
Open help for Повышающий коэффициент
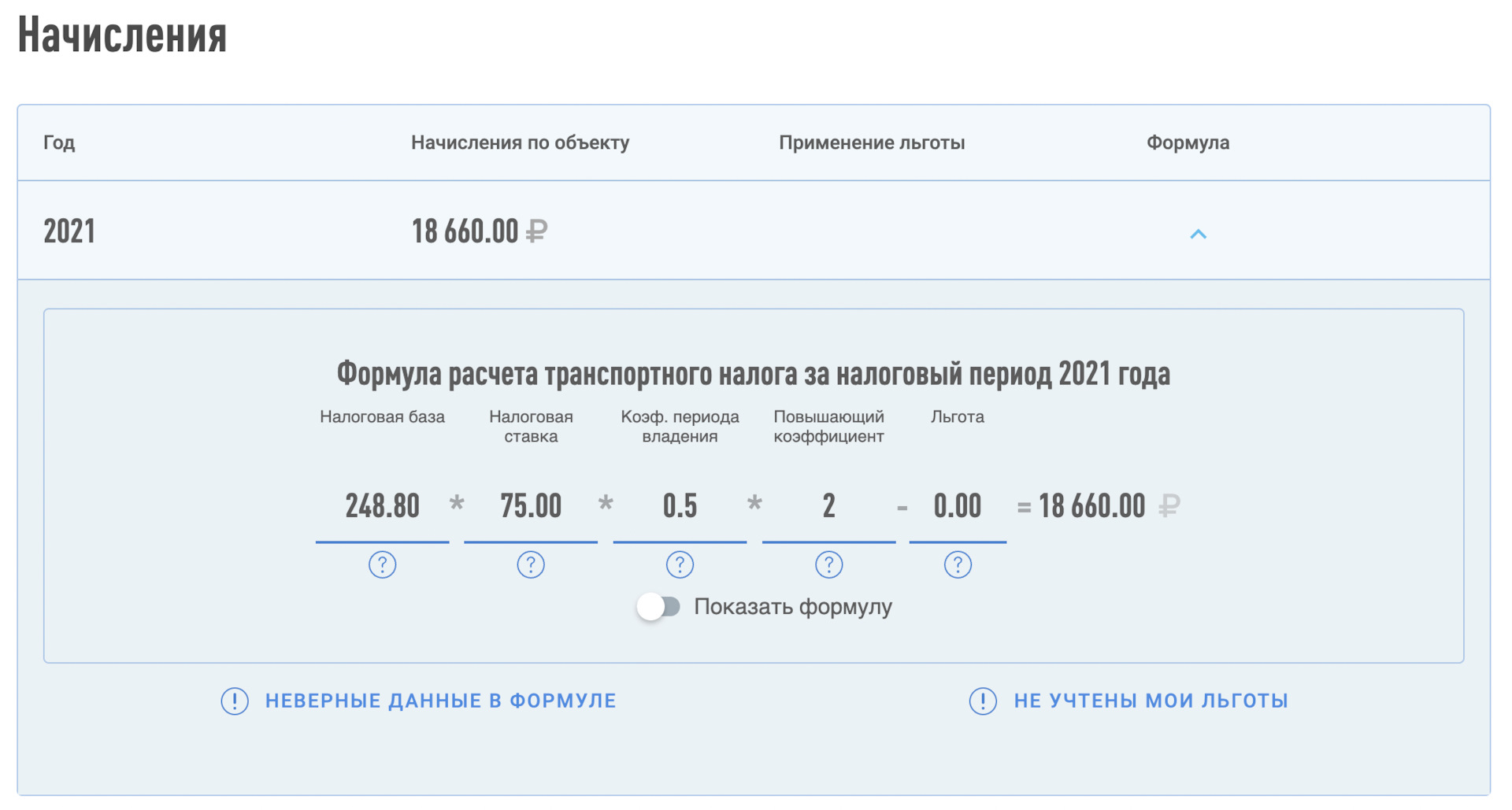(x=828, y=564)
